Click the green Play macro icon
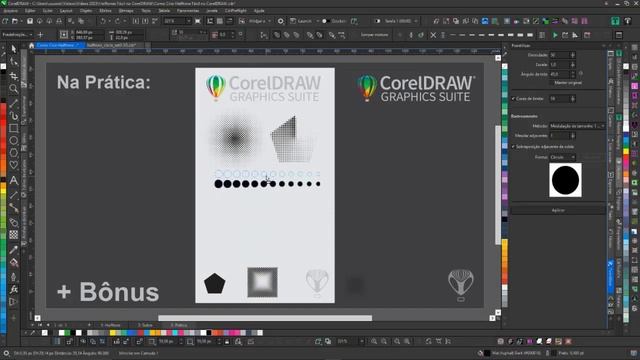 (555, 35)
